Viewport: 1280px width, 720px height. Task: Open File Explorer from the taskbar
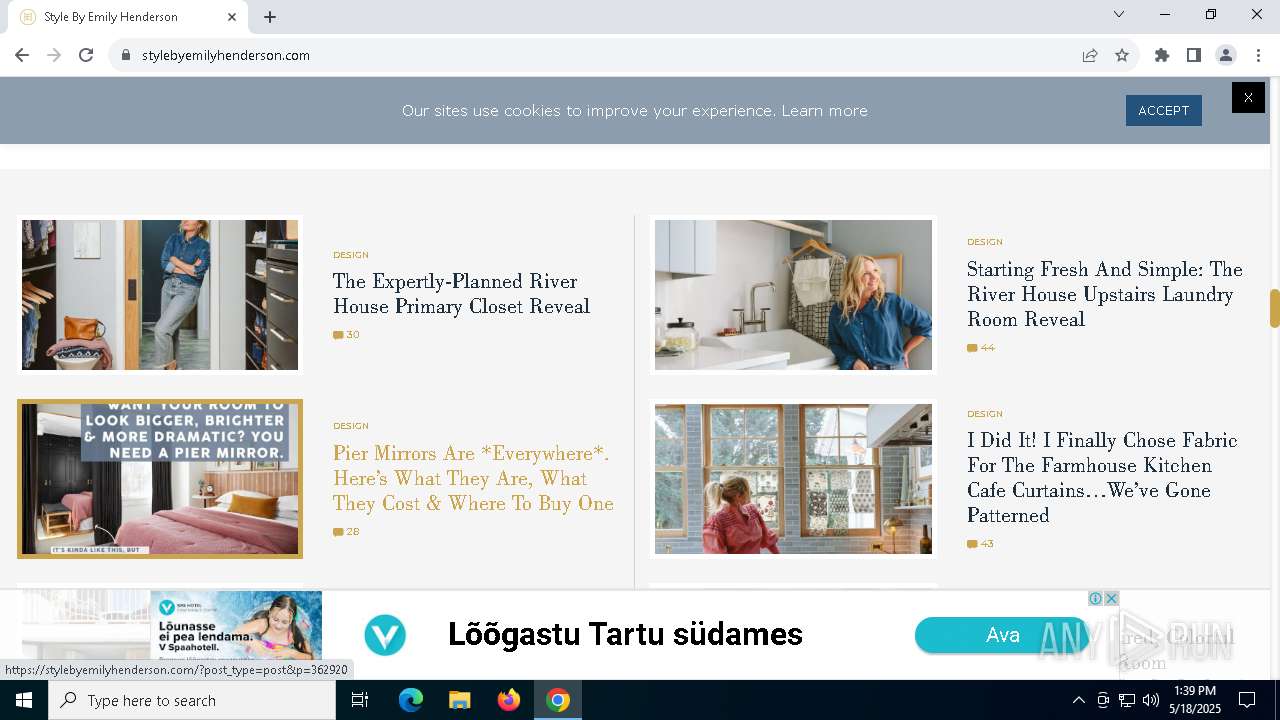pyautogui.click(x=459, y=700)
